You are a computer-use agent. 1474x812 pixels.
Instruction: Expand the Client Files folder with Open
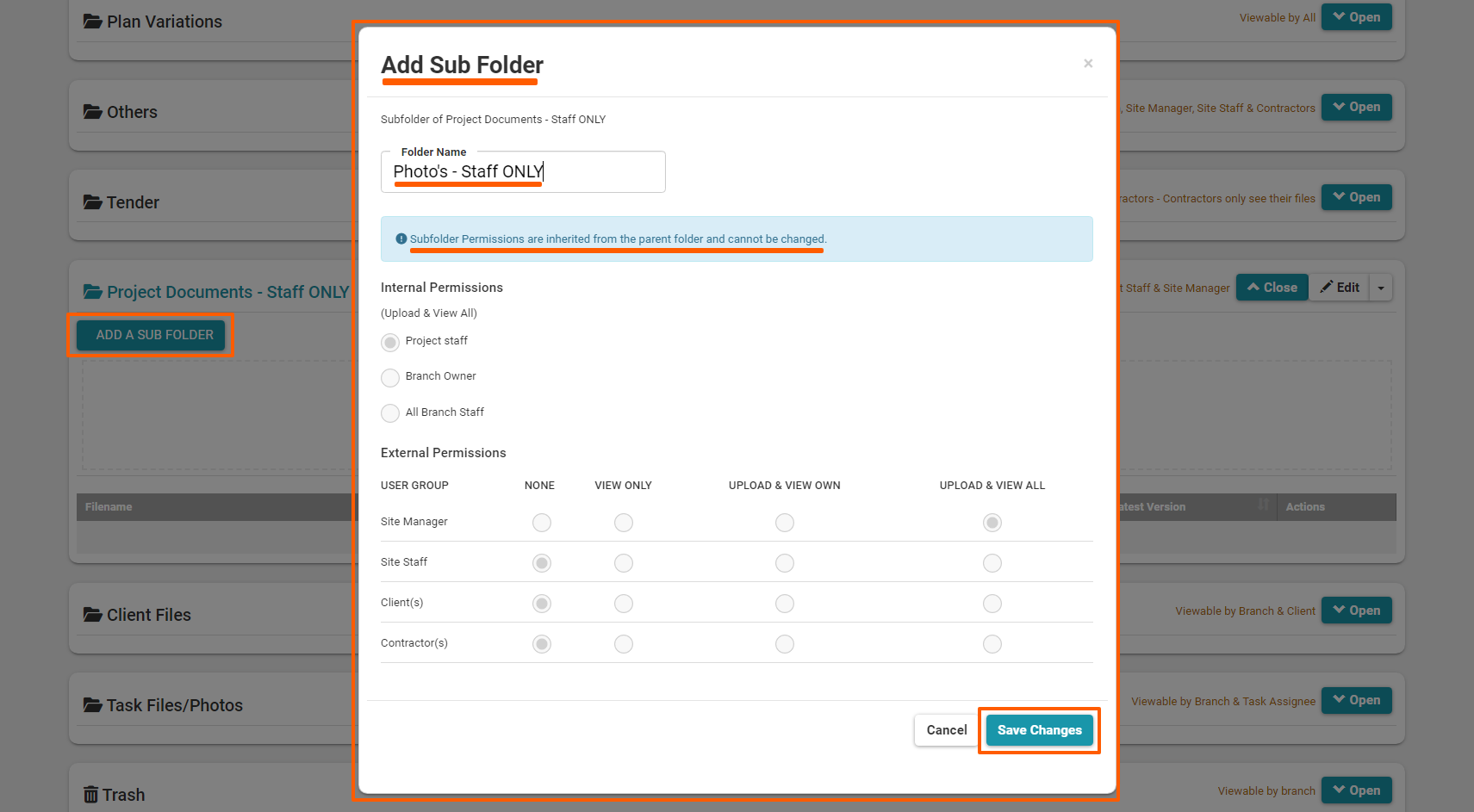(x=1356, y=611)
